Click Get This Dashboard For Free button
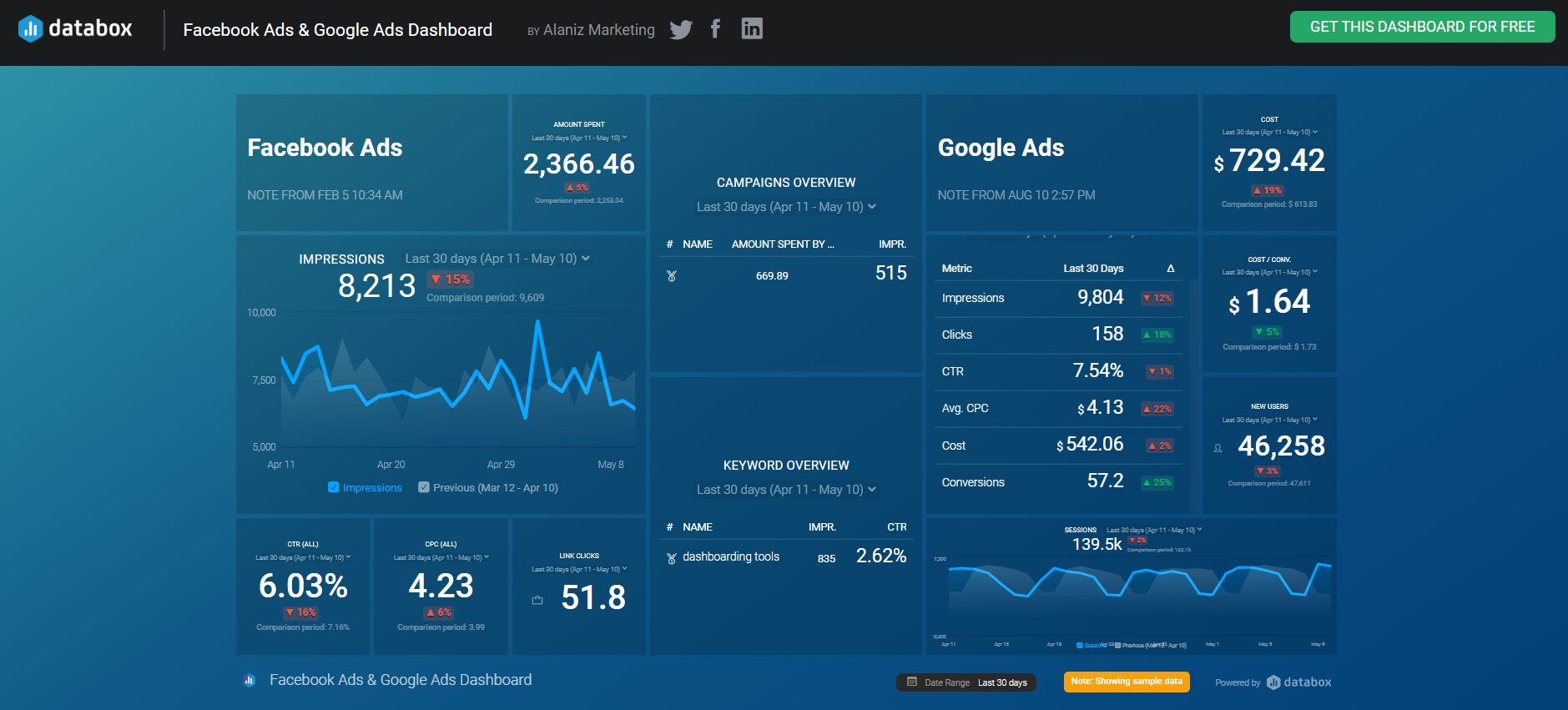Image resolution: width=1568 pixels, height=710 pixels. pos(1422,27)
